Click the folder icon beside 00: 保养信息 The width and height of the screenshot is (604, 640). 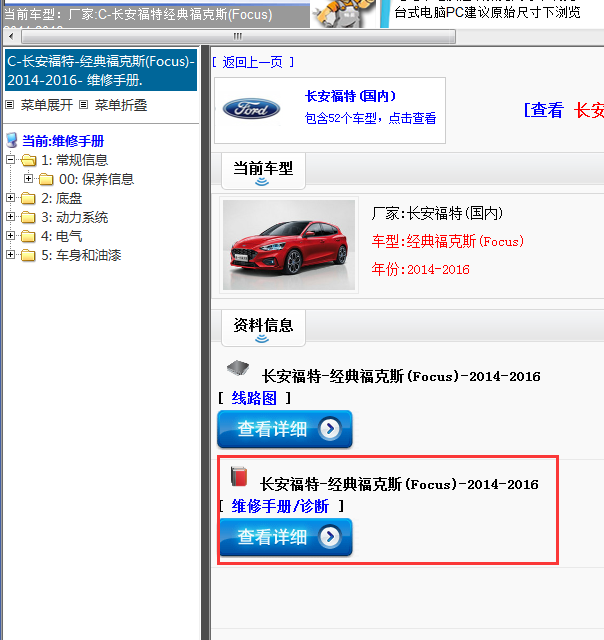click(x=46, y=179)
